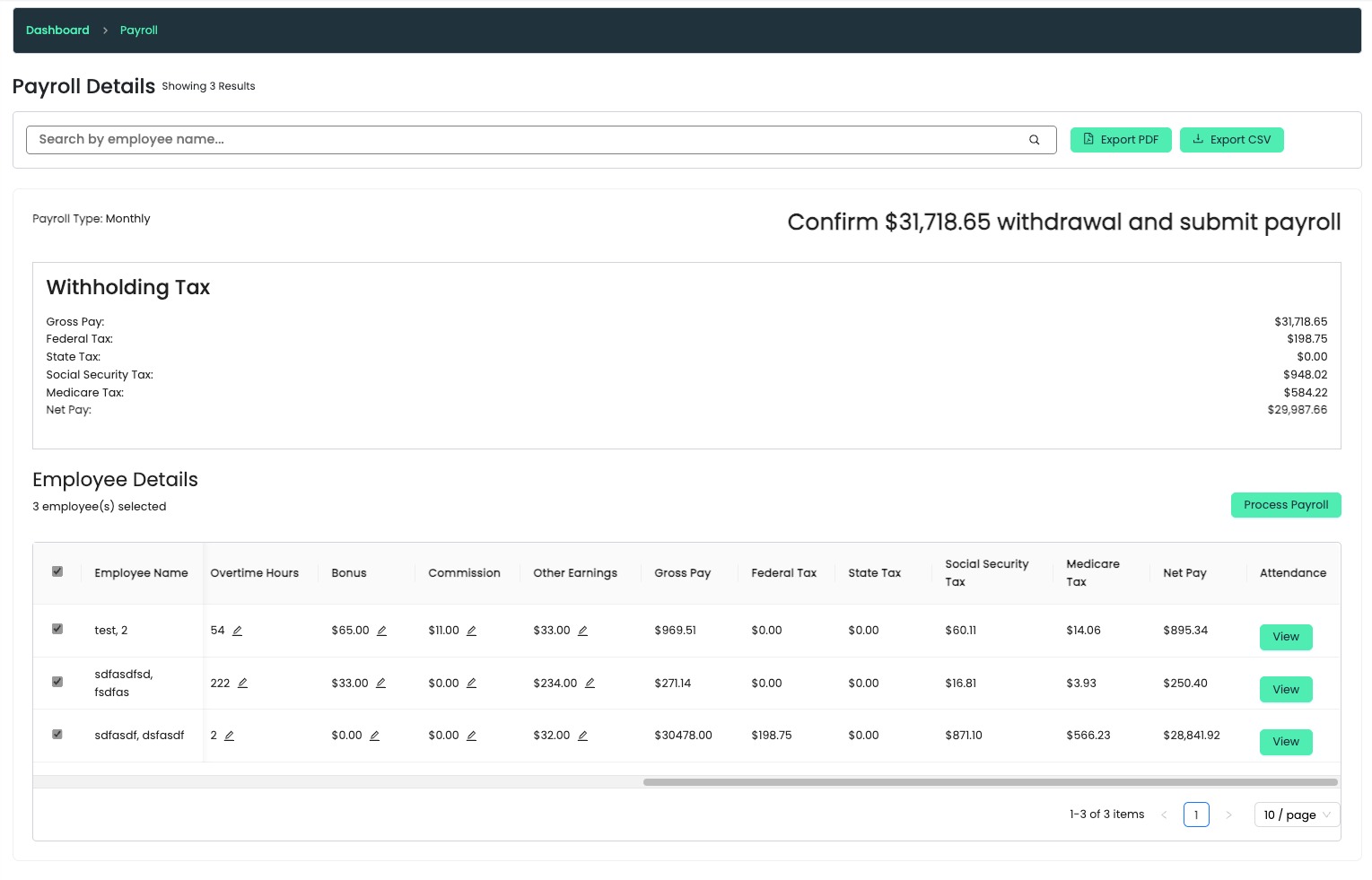Select Payroll in the breadcrumb
This screenshot has height=880, width=1372.
138,30
